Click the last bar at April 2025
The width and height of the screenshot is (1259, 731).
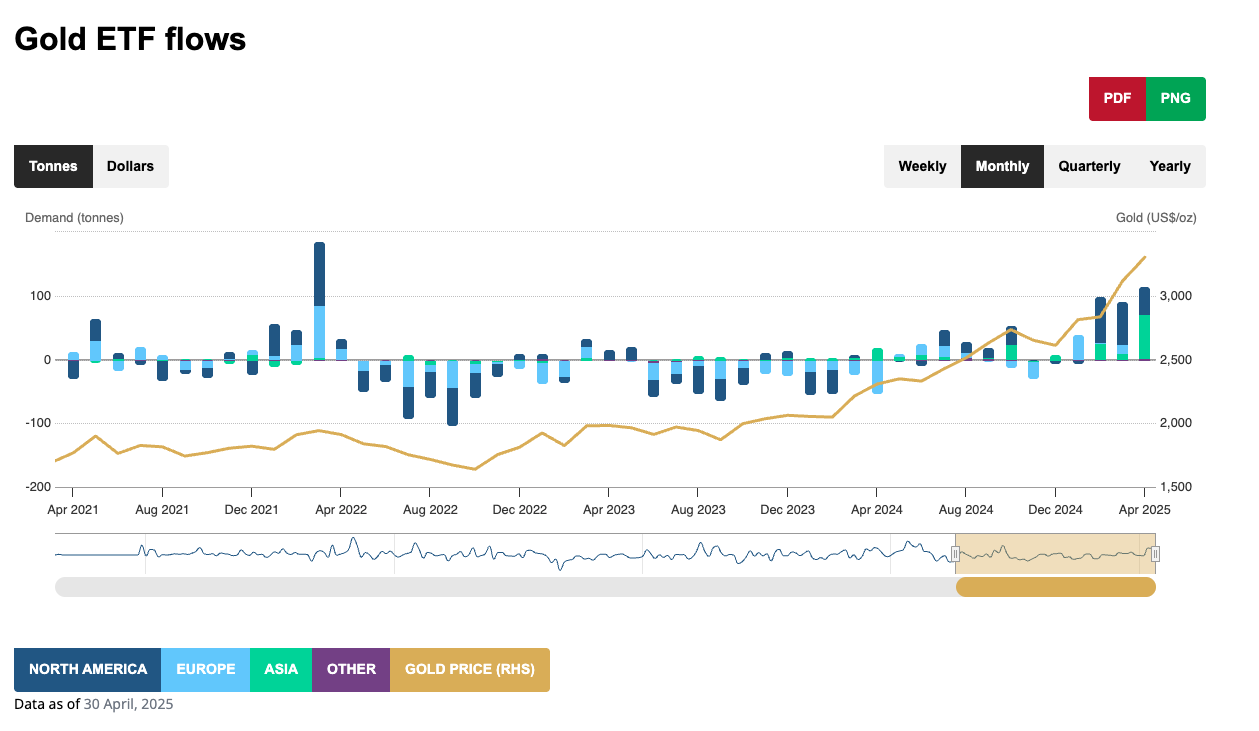(1144, 330)
